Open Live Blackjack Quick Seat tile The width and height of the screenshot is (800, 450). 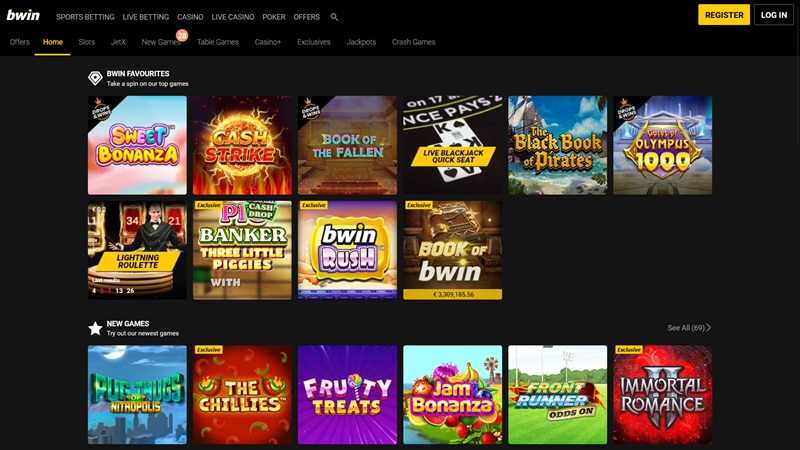[x=453, y=145]
